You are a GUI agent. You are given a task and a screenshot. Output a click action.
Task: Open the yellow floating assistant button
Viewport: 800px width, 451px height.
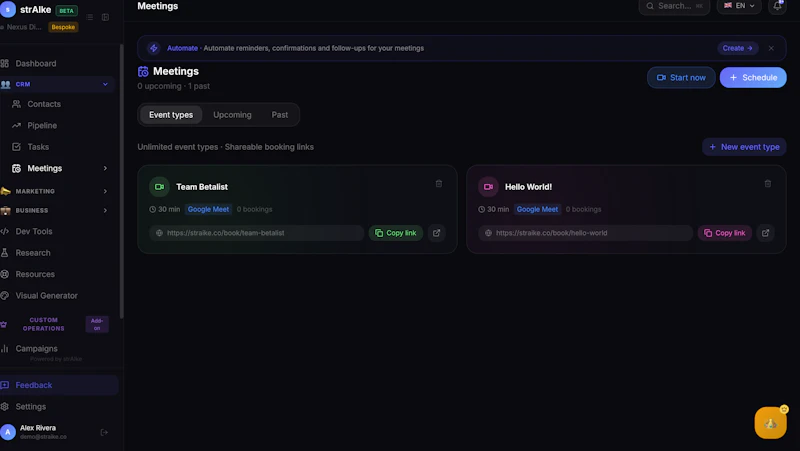[770, 422]
